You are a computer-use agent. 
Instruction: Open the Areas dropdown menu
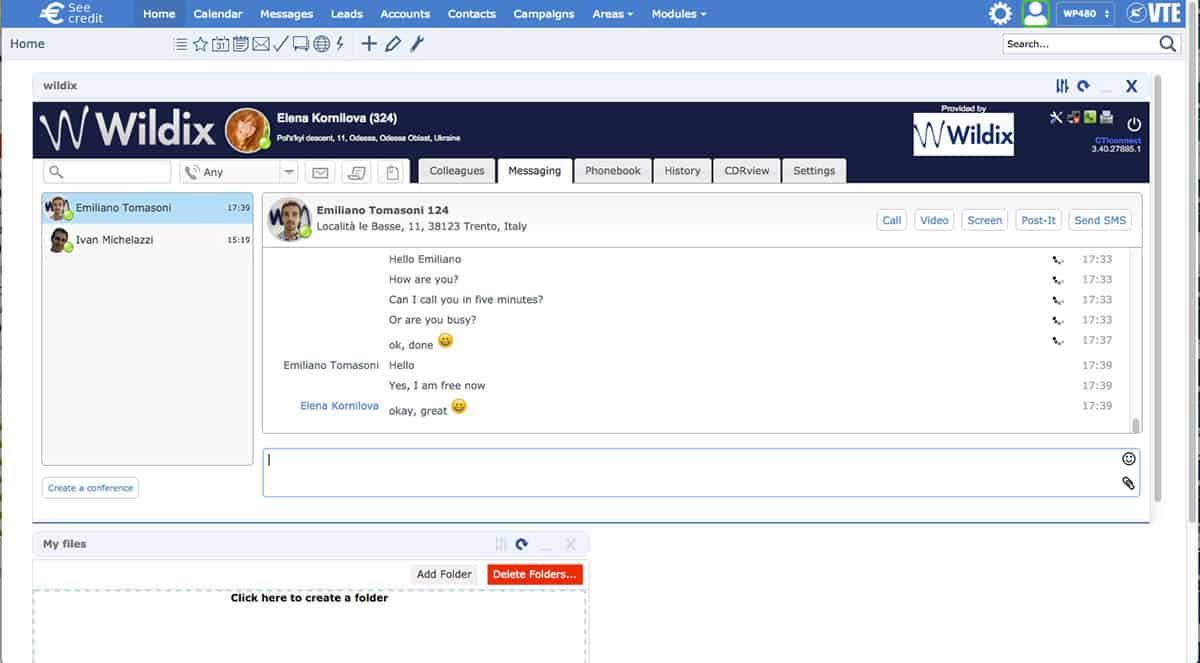point(613,14)
